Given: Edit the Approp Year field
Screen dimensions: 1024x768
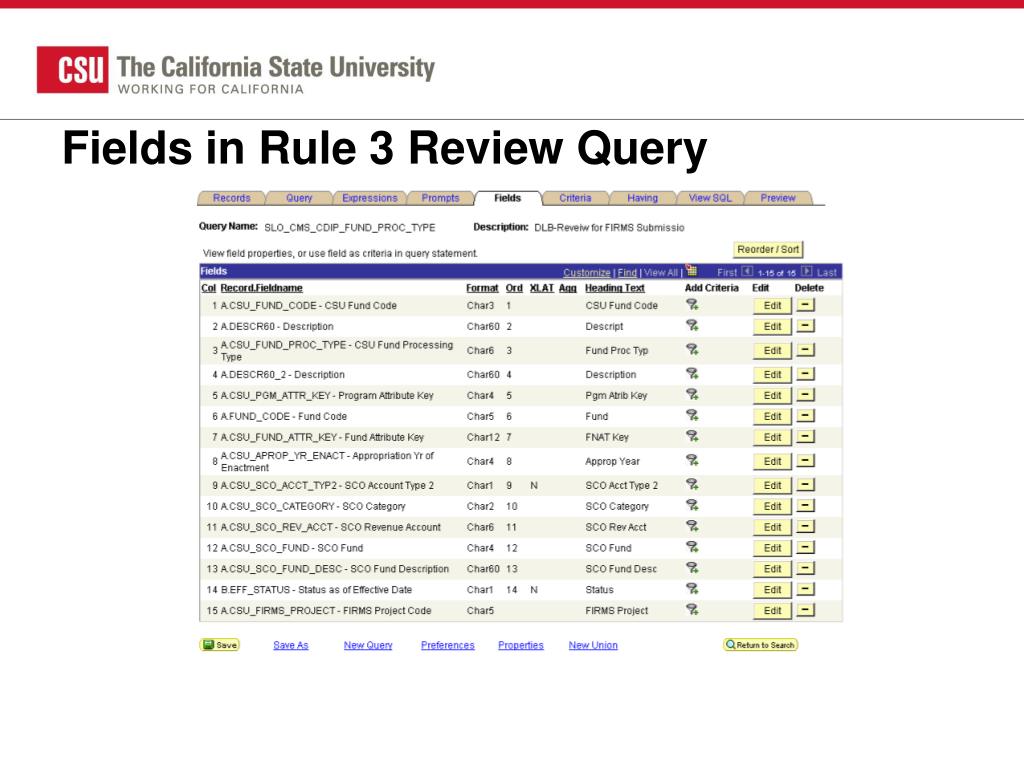Looking at the screenshot, I should 773,462.
